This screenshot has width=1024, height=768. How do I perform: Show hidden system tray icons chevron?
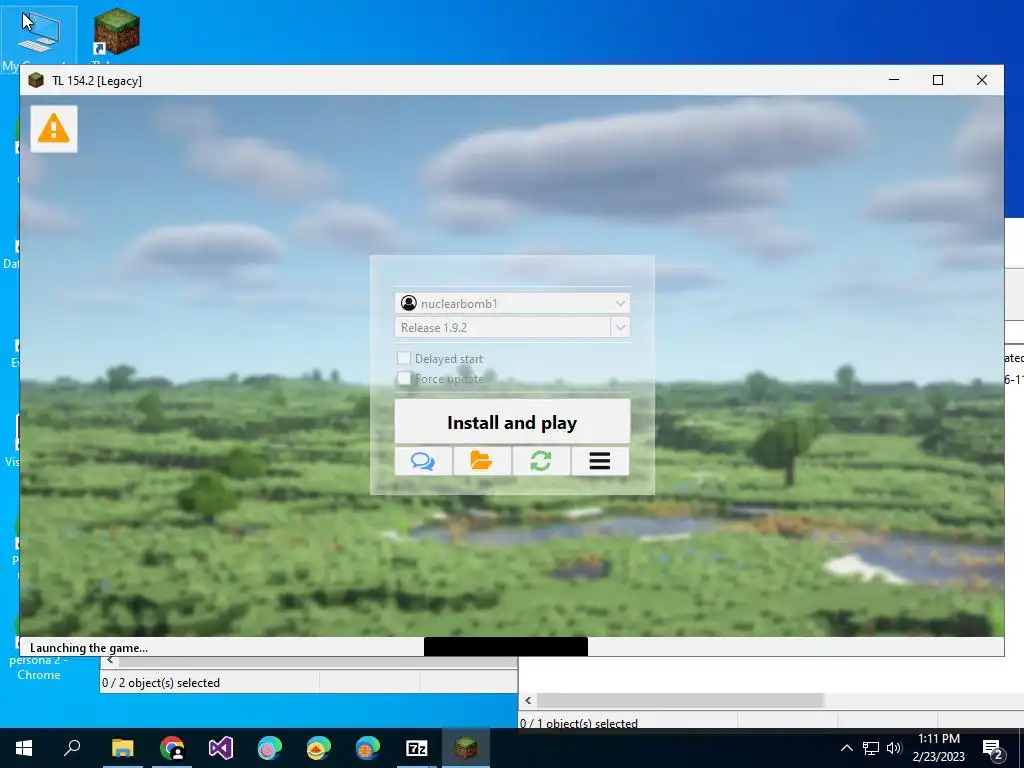click(x=846, y=748)
